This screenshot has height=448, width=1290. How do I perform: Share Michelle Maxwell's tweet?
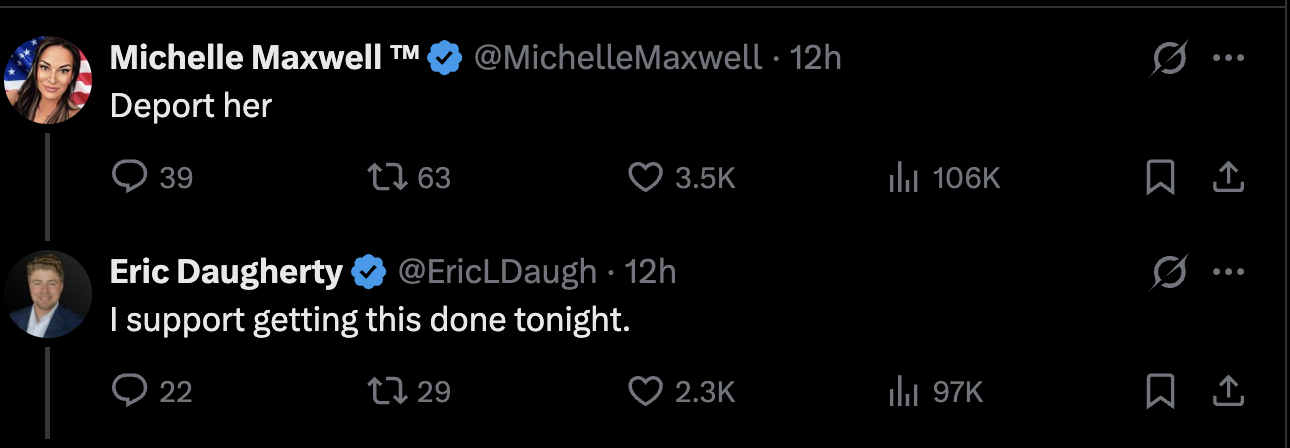[1227, 178]
